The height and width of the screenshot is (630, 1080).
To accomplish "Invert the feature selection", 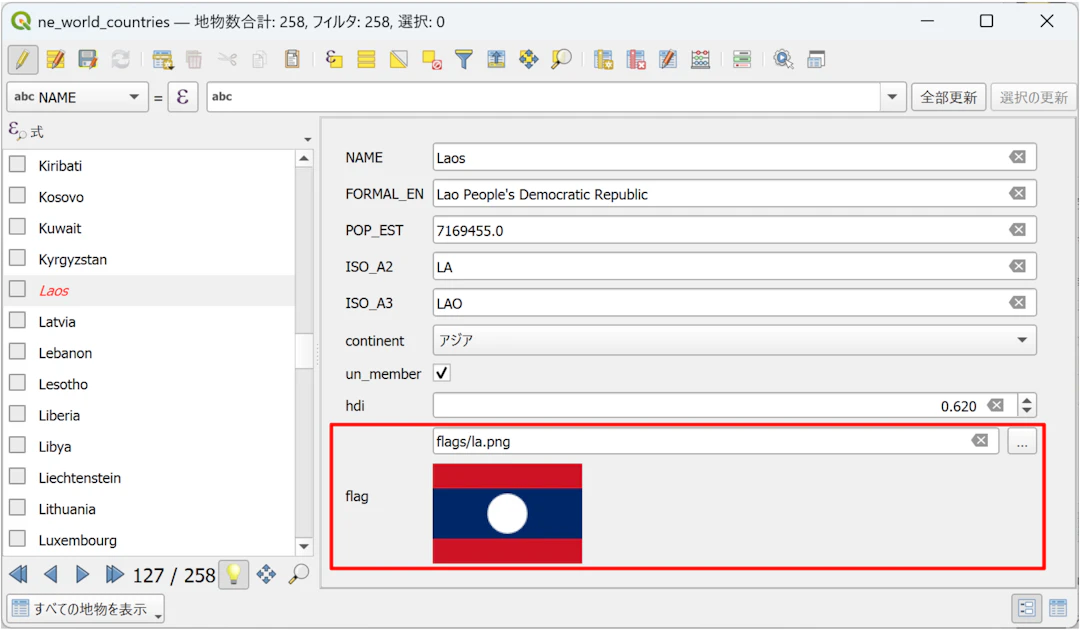I will (x=399, y=60).
